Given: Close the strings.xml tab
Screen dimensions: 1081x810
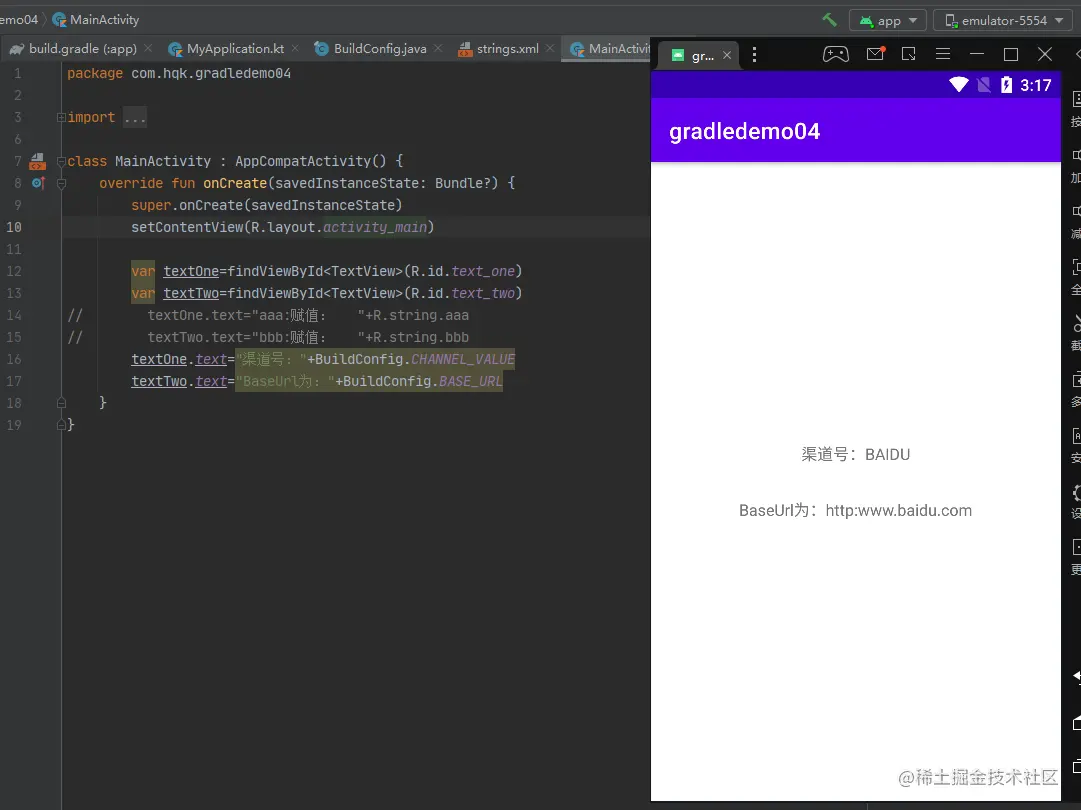Looking at the screenshot, I should [549, 48].
